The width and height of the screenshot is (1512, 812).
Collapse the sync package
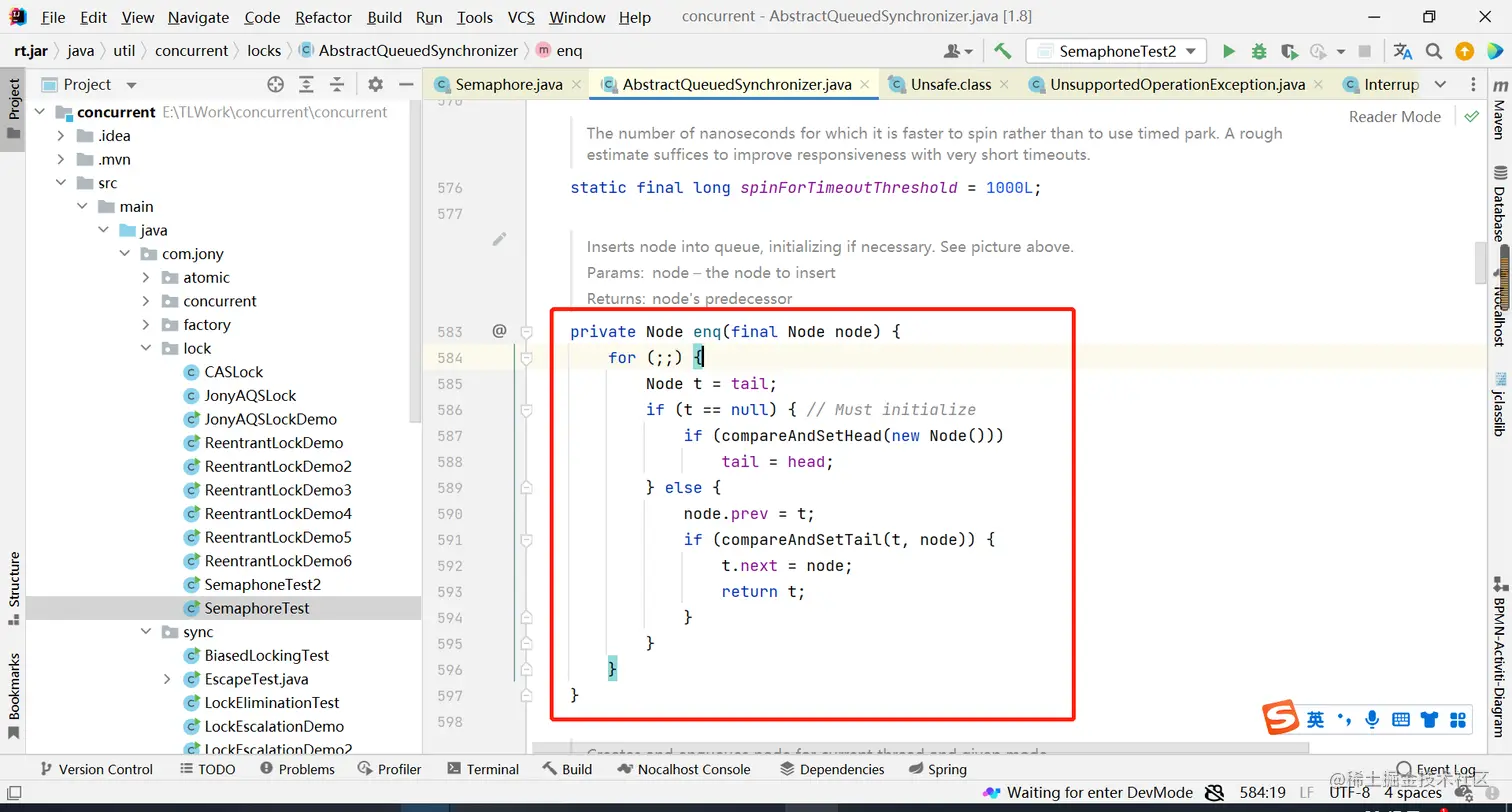point(146,632)
